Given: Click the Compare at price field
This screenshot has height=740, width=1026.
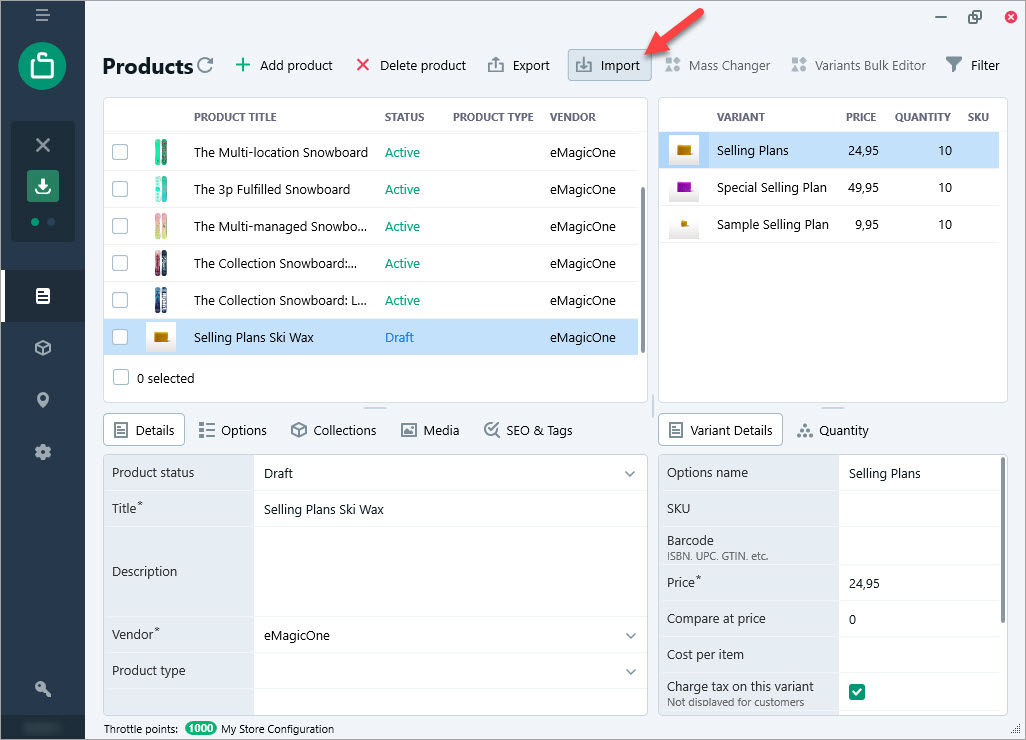Looking at the screenshot, I should 919,619.
